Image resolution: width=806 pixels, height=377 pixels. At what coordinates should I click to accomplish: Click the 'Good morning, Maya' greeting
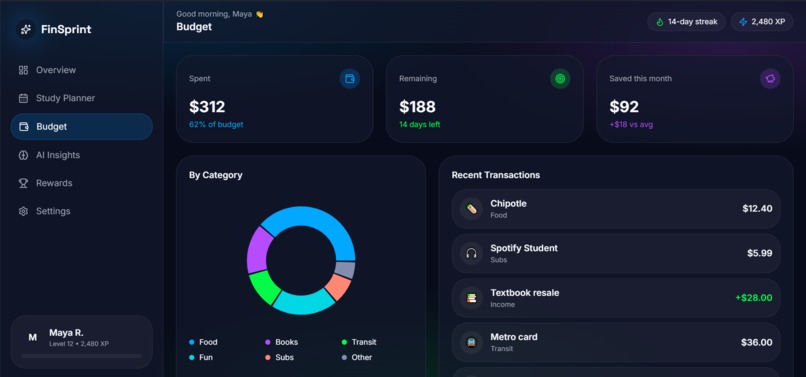219,14
